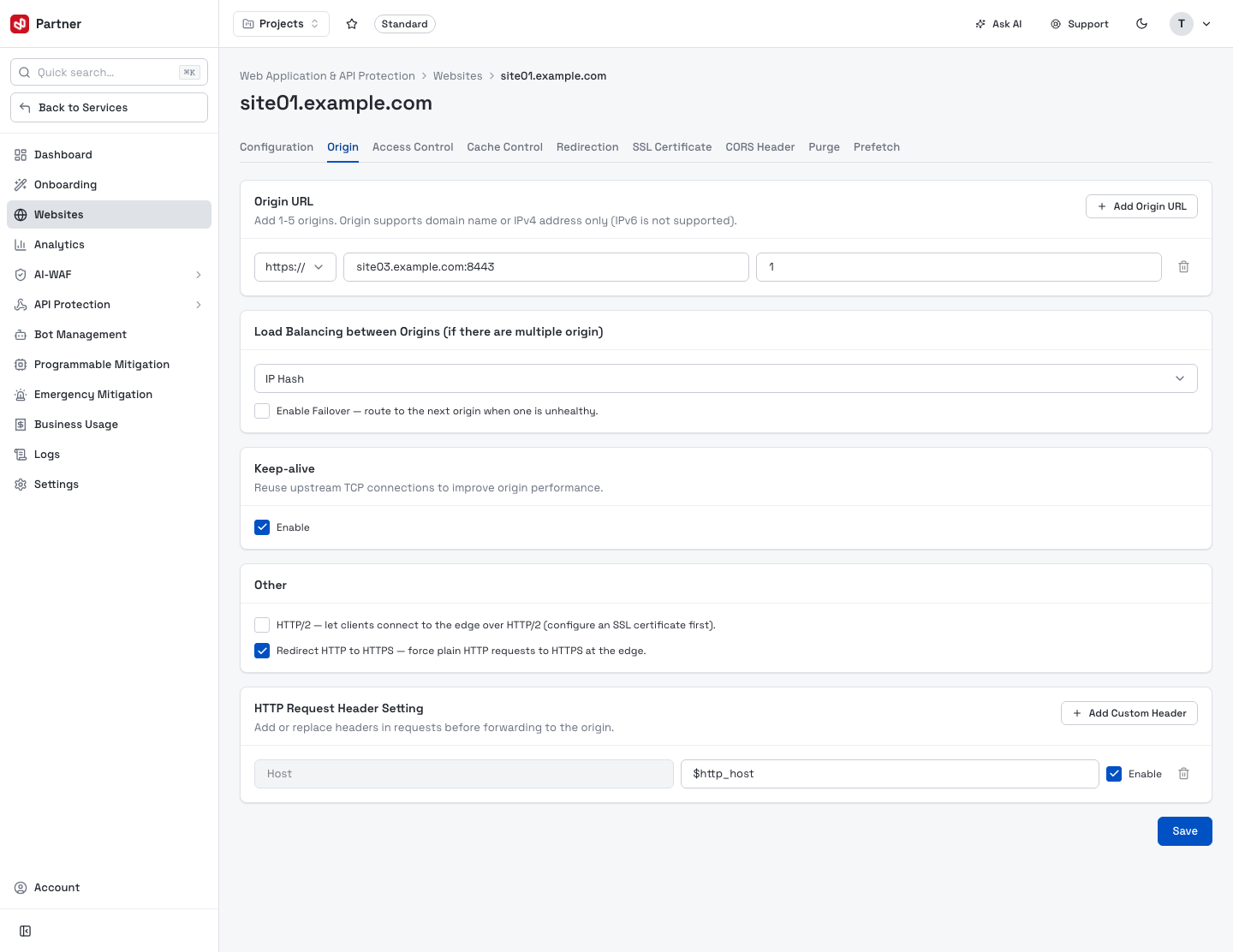Screen dimensions: 1233x952
Task: Click the Logs icon
Action: point(21,455)
